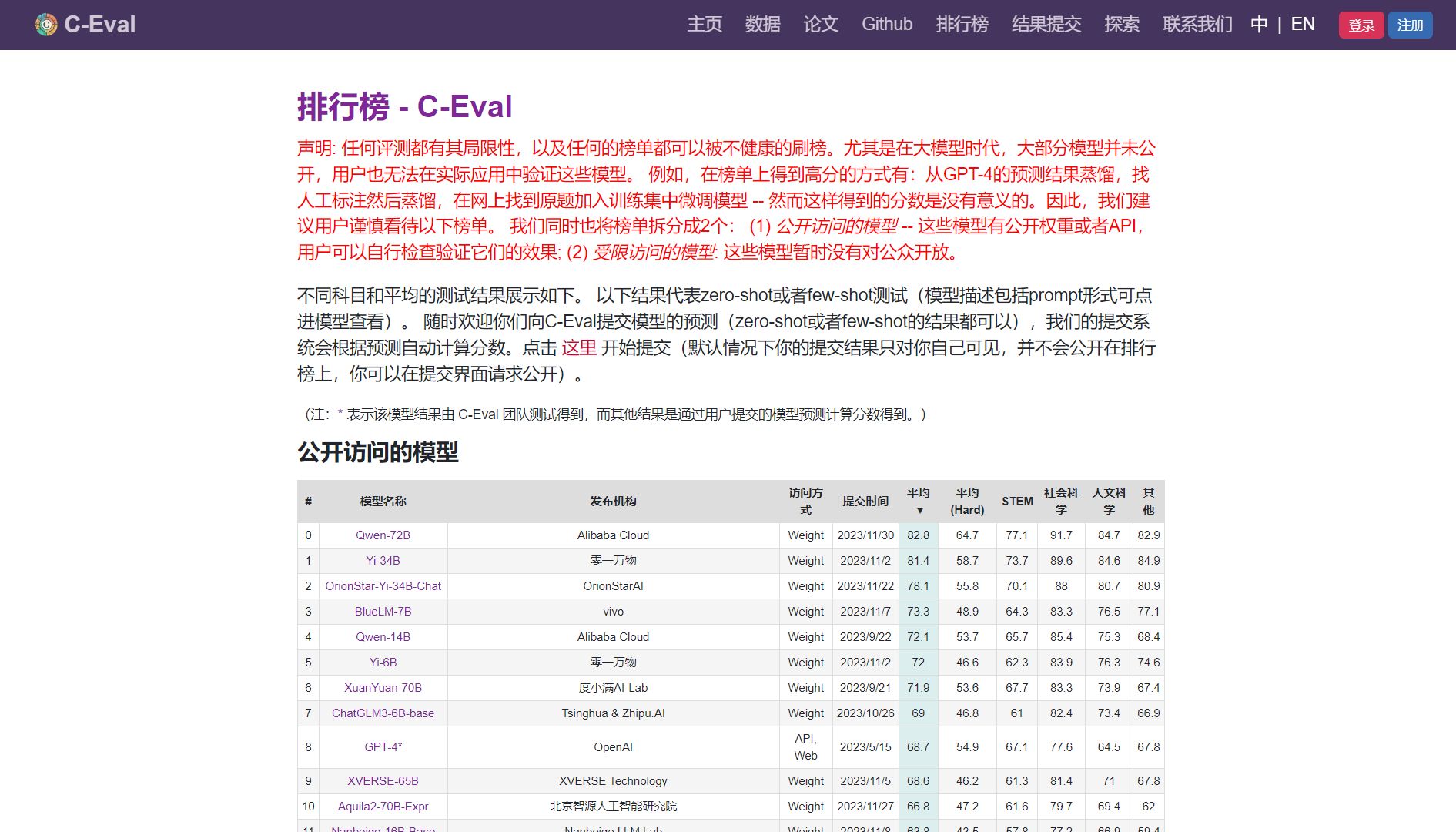
Task: Select the 81.4 average score cell
Action: coord(918,561)
